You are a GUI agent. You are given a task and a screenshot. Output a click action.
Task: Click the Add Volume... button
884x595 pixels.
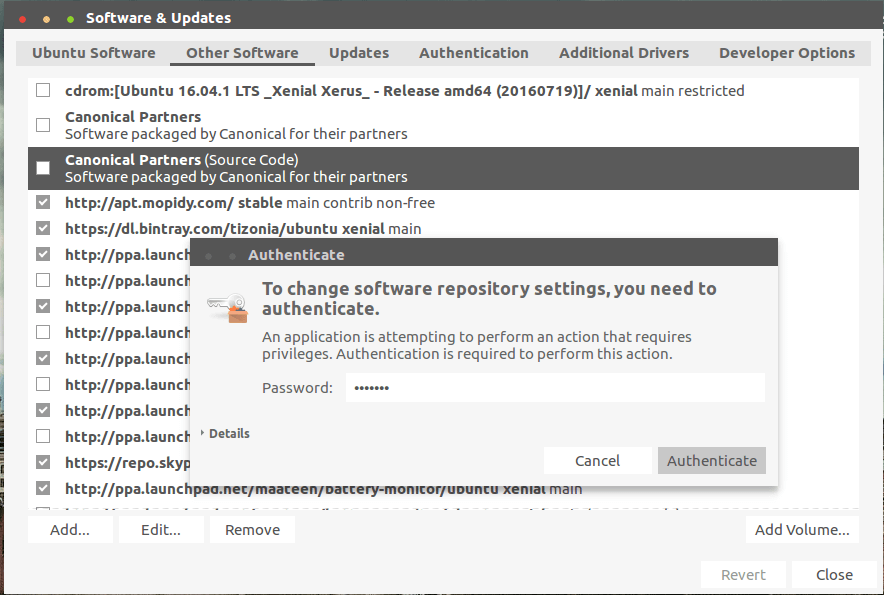coord(802,530)
